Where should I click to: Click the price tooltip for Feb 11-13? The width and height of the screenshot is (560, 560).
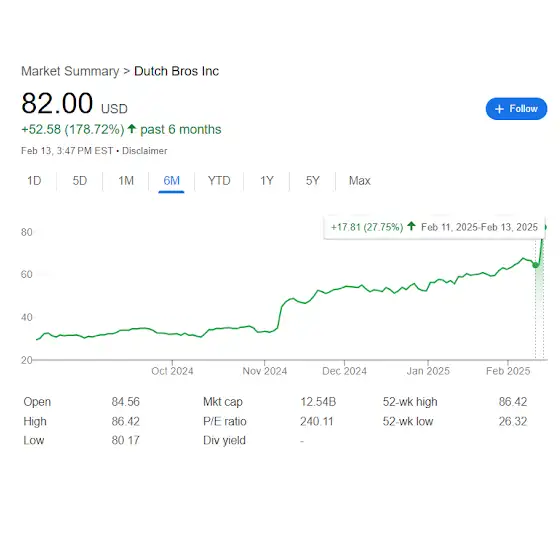point(434,227)
